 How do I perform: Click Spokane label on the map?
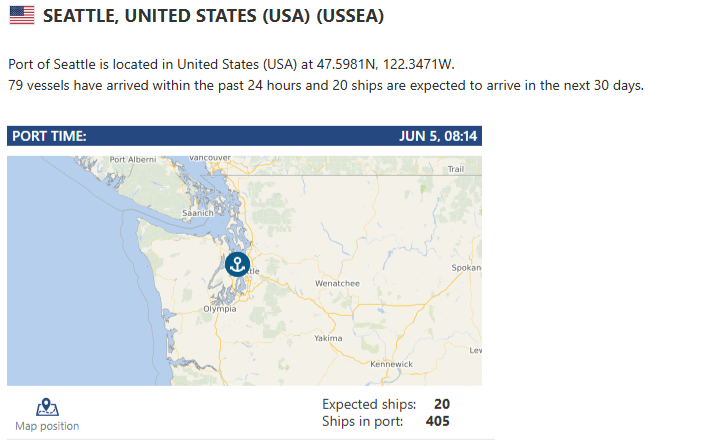(x=466, y=268)
